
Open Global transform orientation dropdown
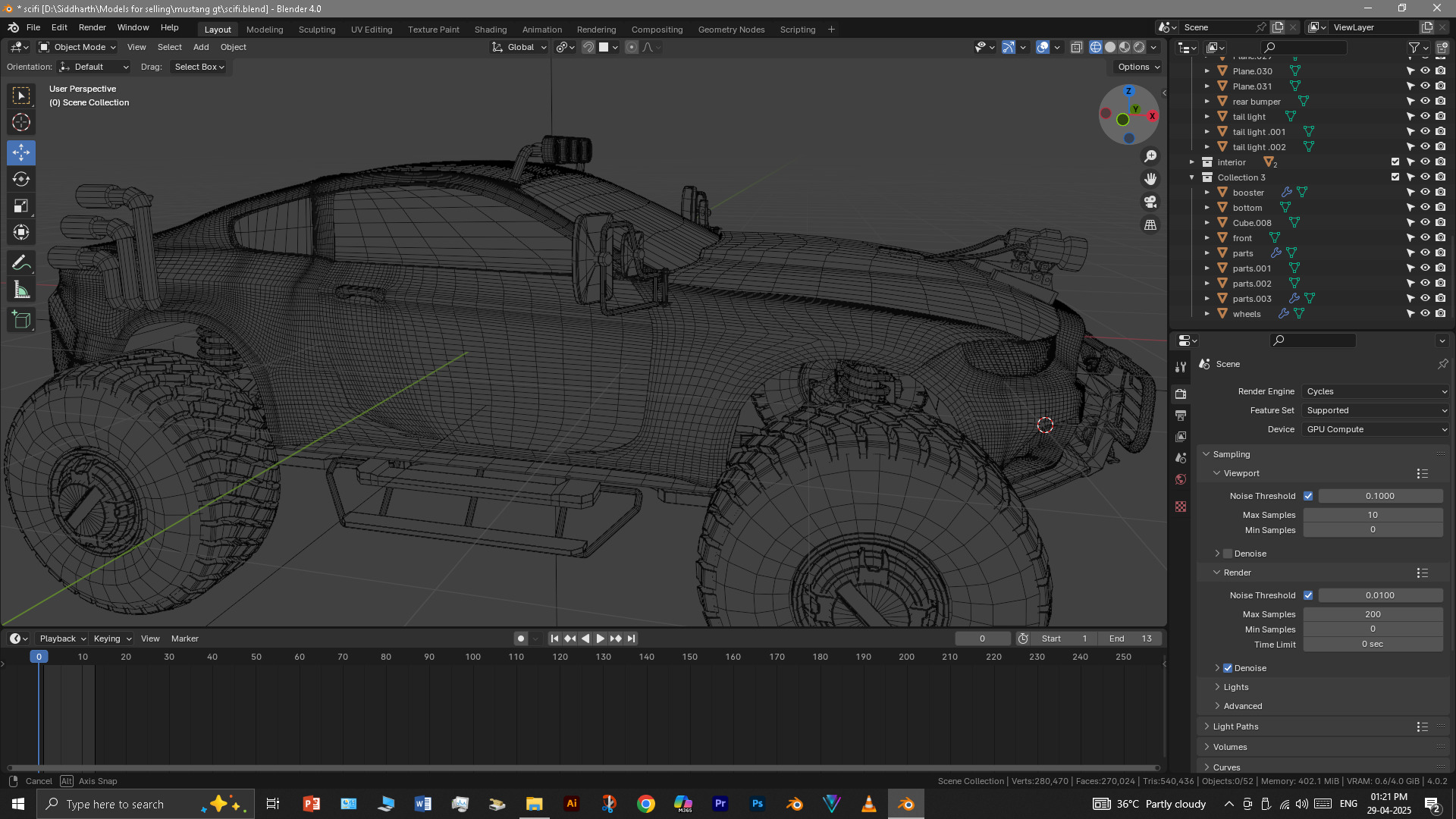point(519,47)
